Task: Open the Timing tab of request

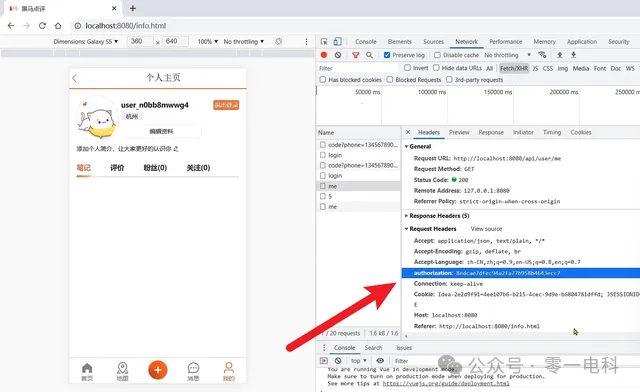Action: click(552, 132)
